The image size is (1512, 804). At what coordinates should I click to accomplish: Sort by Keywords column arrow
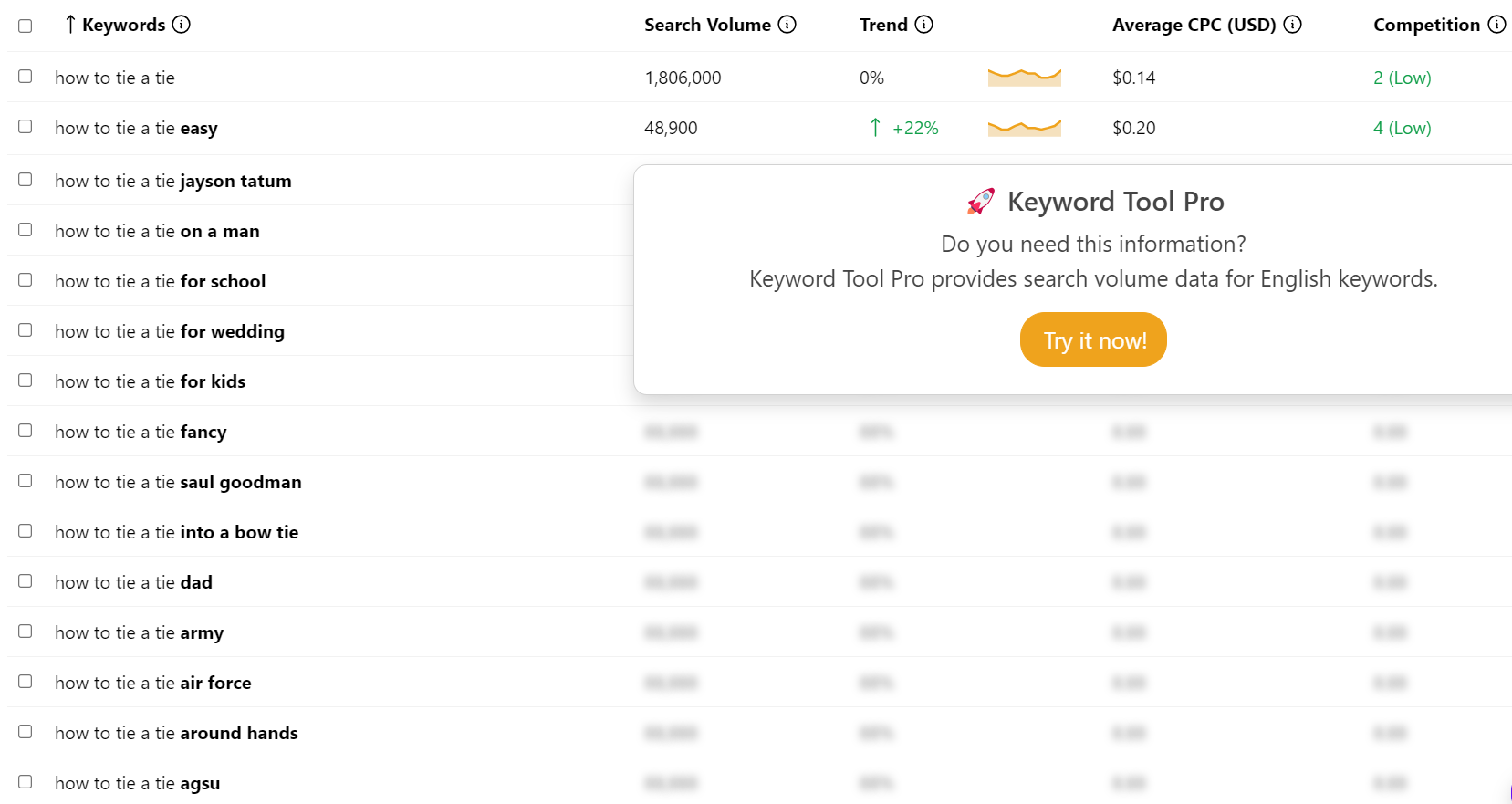click(x=70, y=25)
